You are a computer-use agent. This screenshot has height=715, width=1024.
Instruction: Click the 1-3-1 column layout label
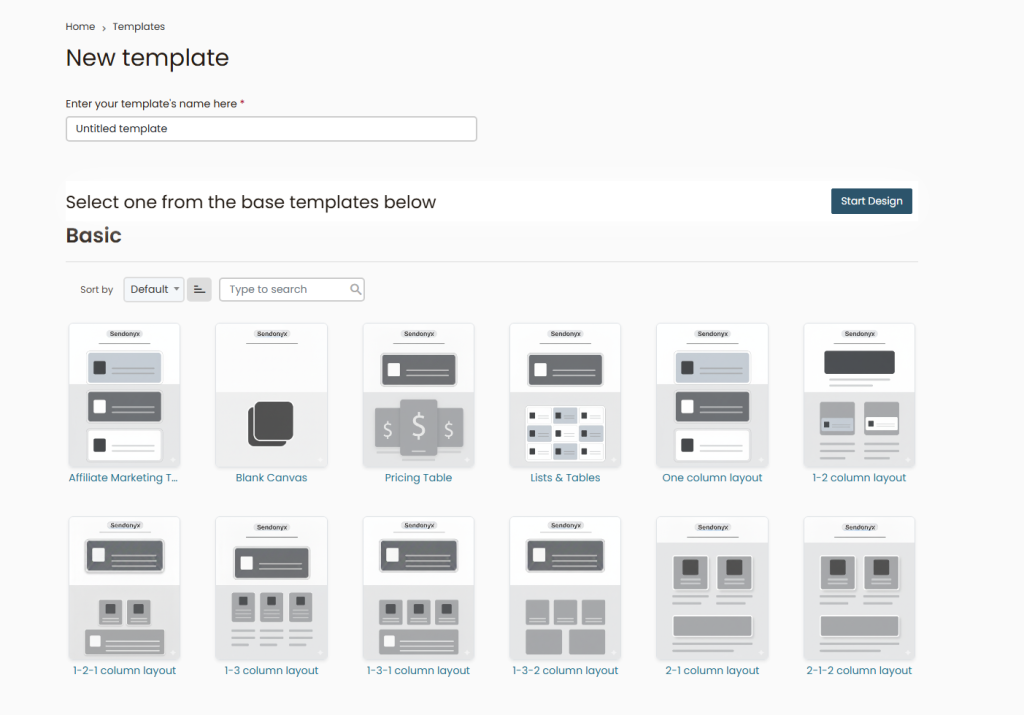click(418, 671)
